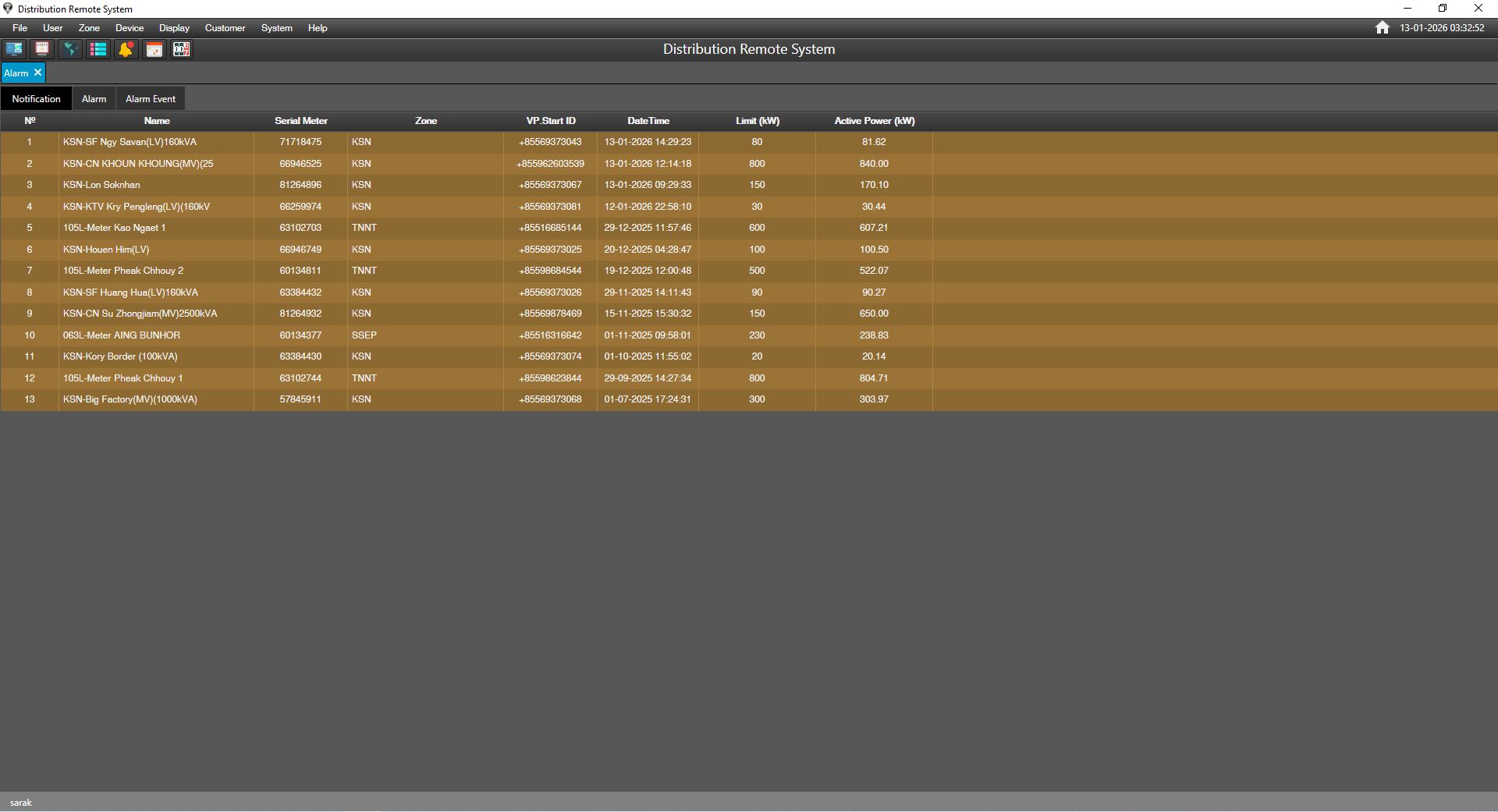Open the Device menu
The width and height of the screenshot is (1498, 812).
130,28
